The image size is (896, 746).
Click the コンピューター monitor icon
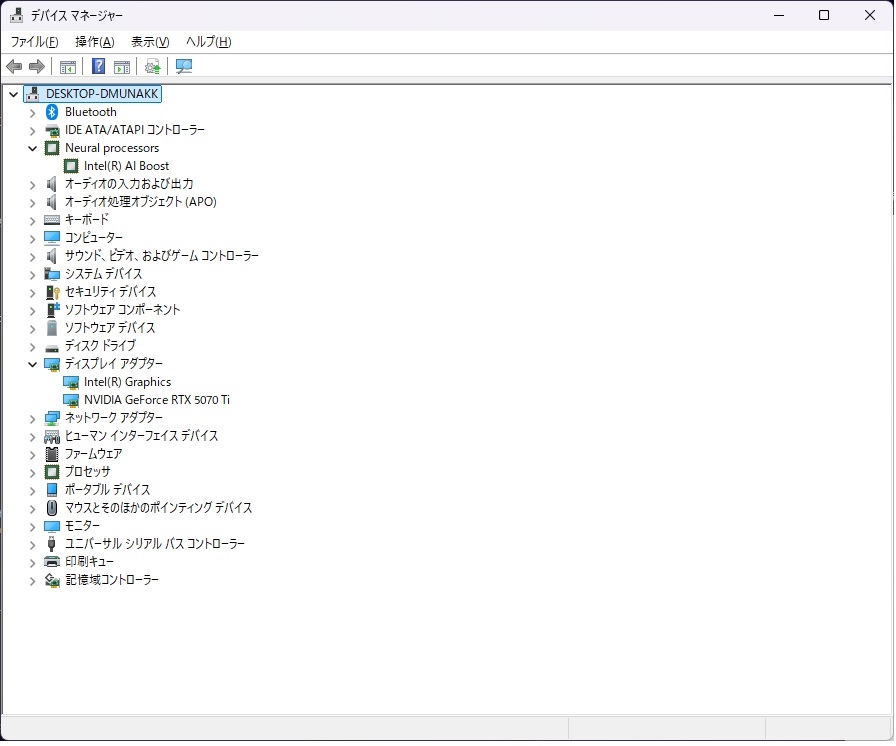52,238
